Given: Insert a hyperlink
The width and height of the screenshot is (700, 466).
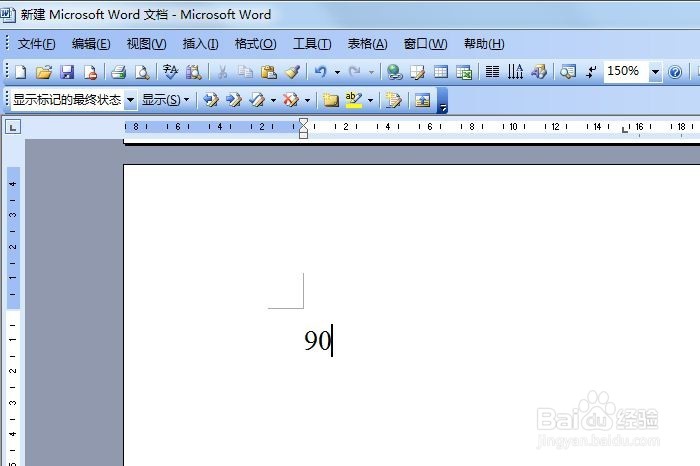Looking at the screenshot, I should tap(394, 72).
